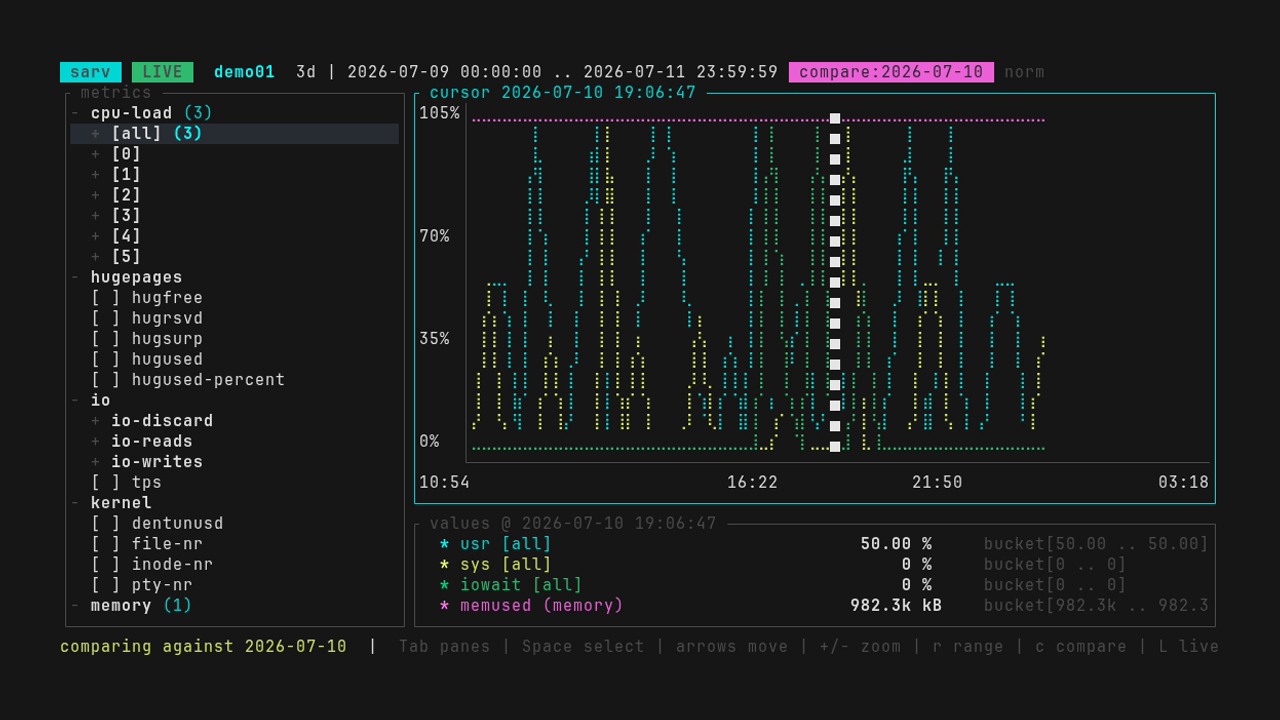Enable the tps metric checkbox

(106, 483)
